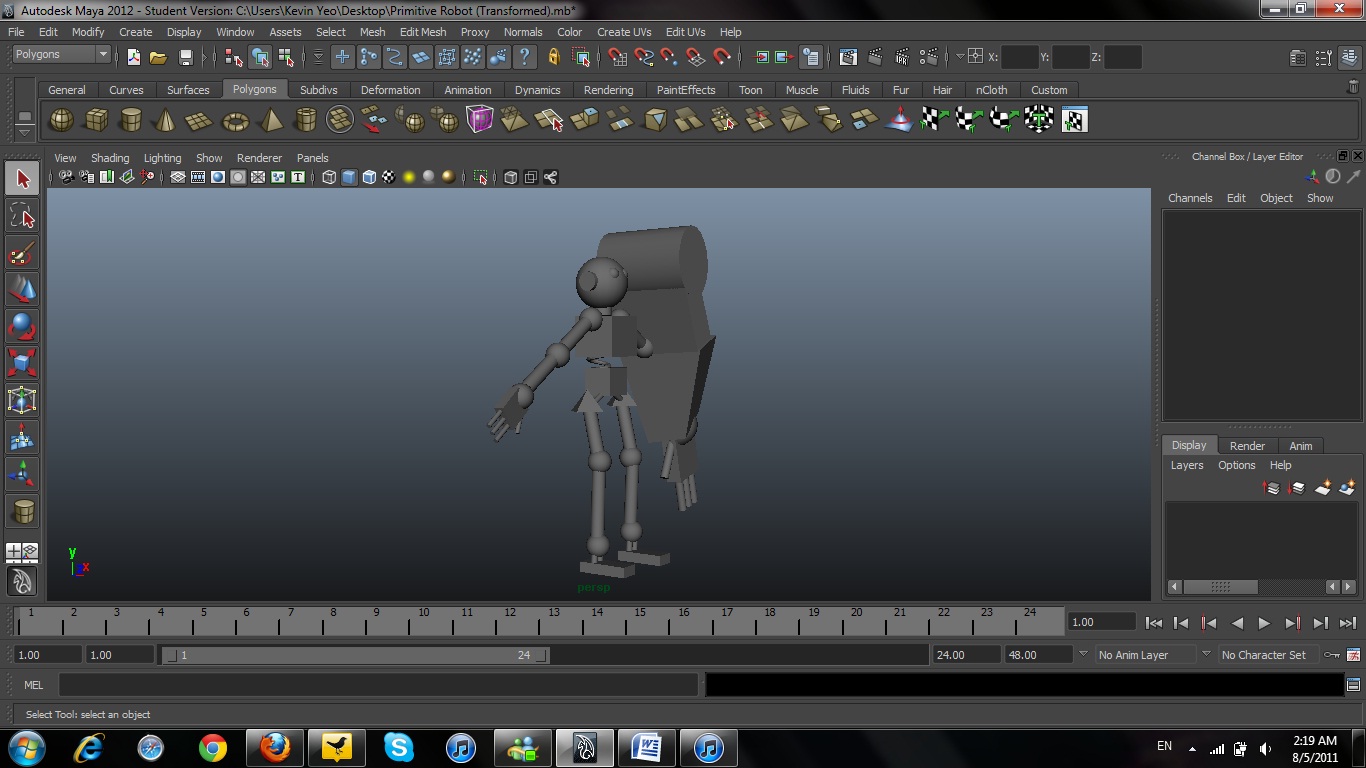The height and width of the screenshot is (768, 1366).
Task: Switch to the Rendering shelf tab
Action: click(x=608, y=90)
